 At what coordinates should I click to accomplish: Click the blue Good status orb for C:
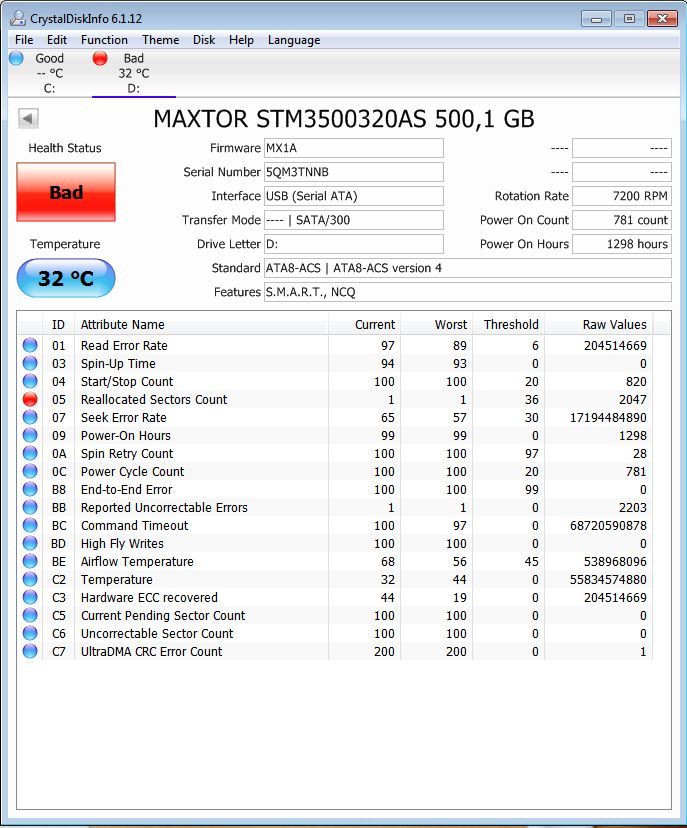pyautogui.click(x=16, y=58)
